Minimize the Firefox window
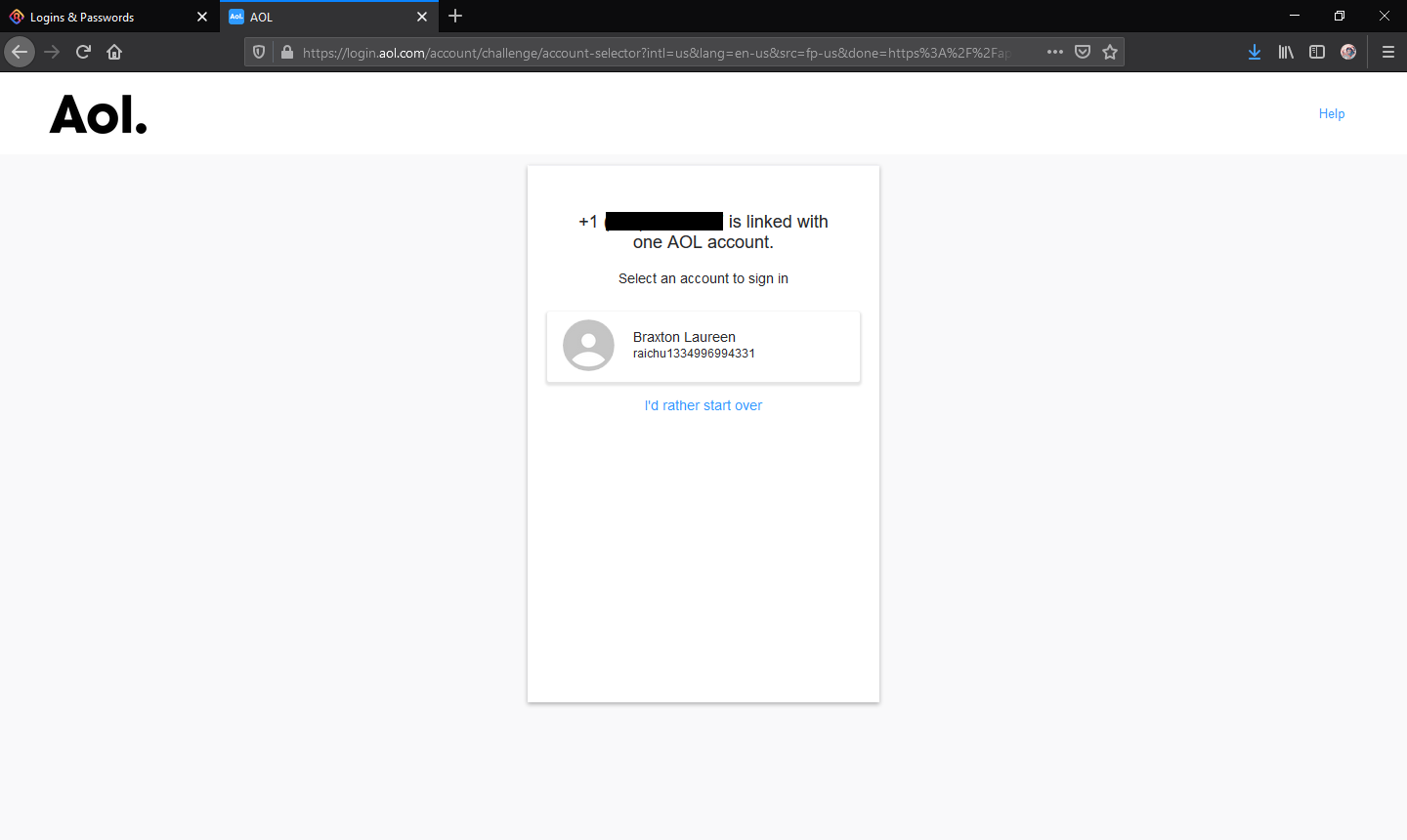Image resolution: width=1407 pixels, height=840 pixels. click(1295, 16)
